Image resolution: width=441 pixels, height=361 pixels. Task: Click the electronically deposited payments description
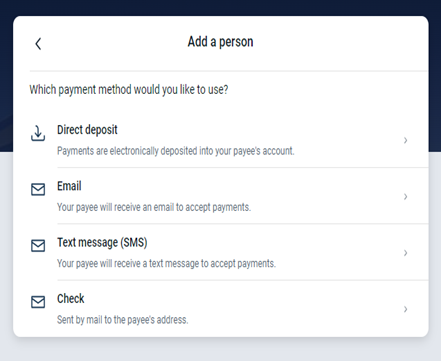[176, 151]
